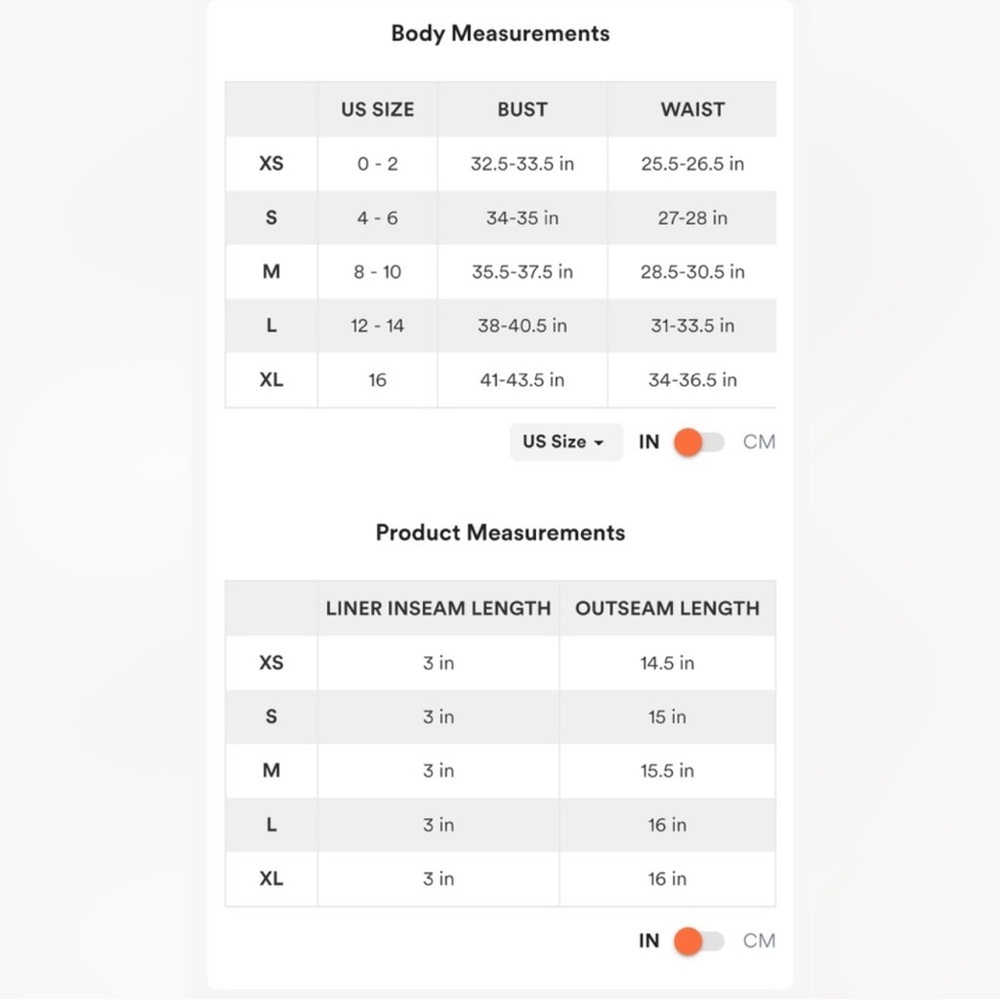Click LINER INSEAM LENGTH column header

pos(438,608)
